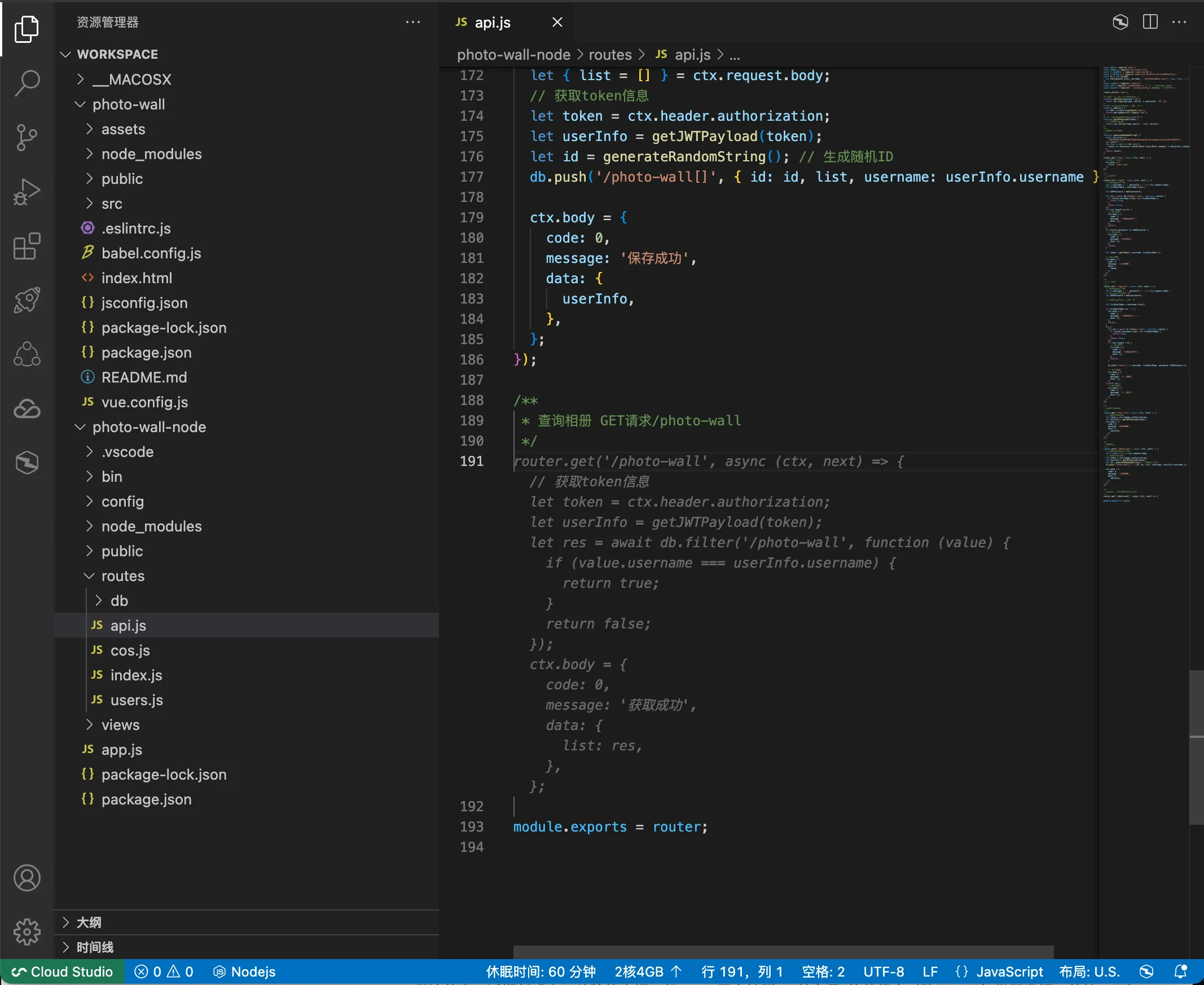Image resolution: width=1204 pixels, height=985 pixels.
Task: Open users.js in the file tree
Action: click(x=136, y=700)
